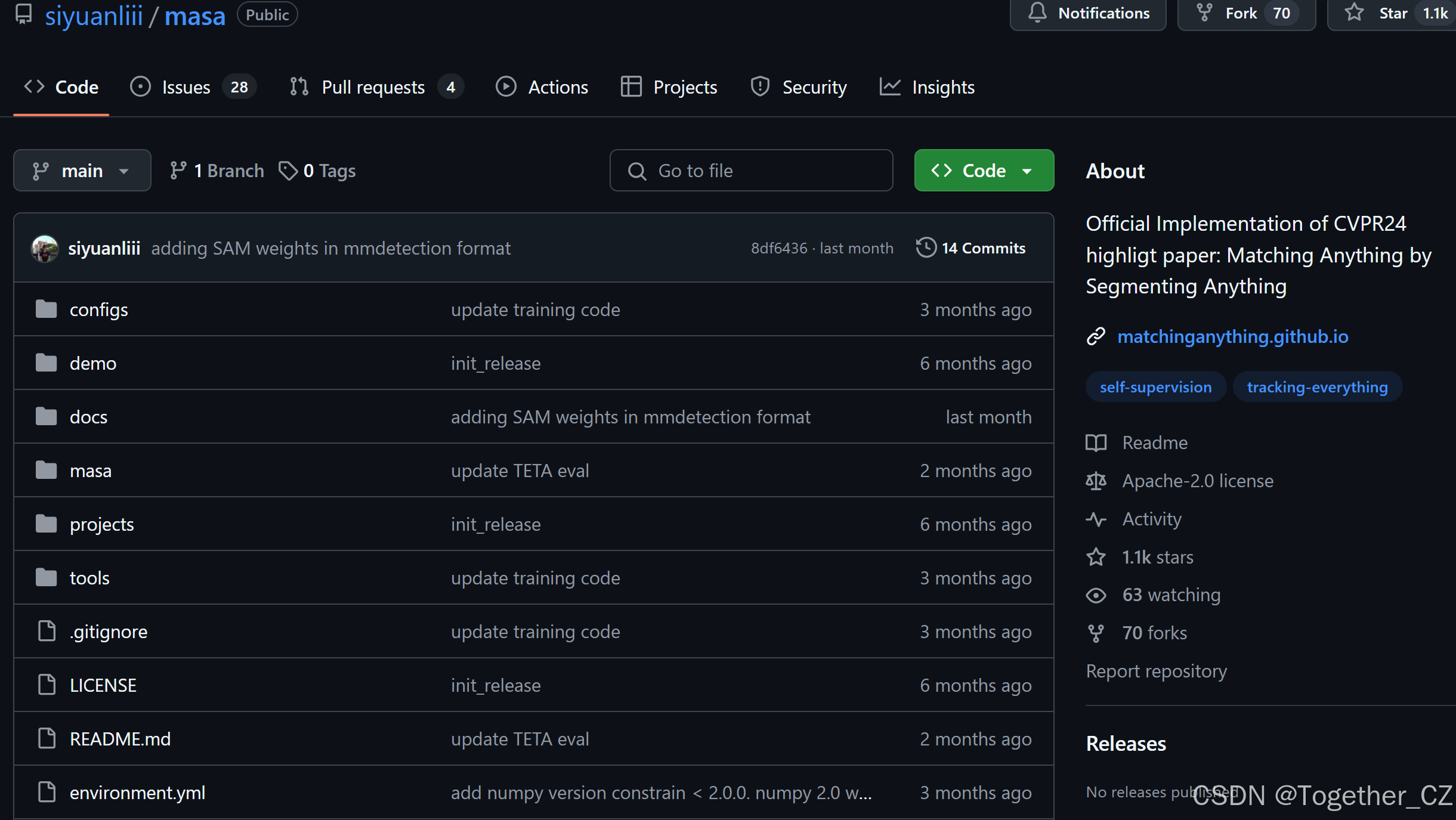The image size is (1456, 820).
Task: Select the self-supervision topic tag
Action: (1155, 388)
